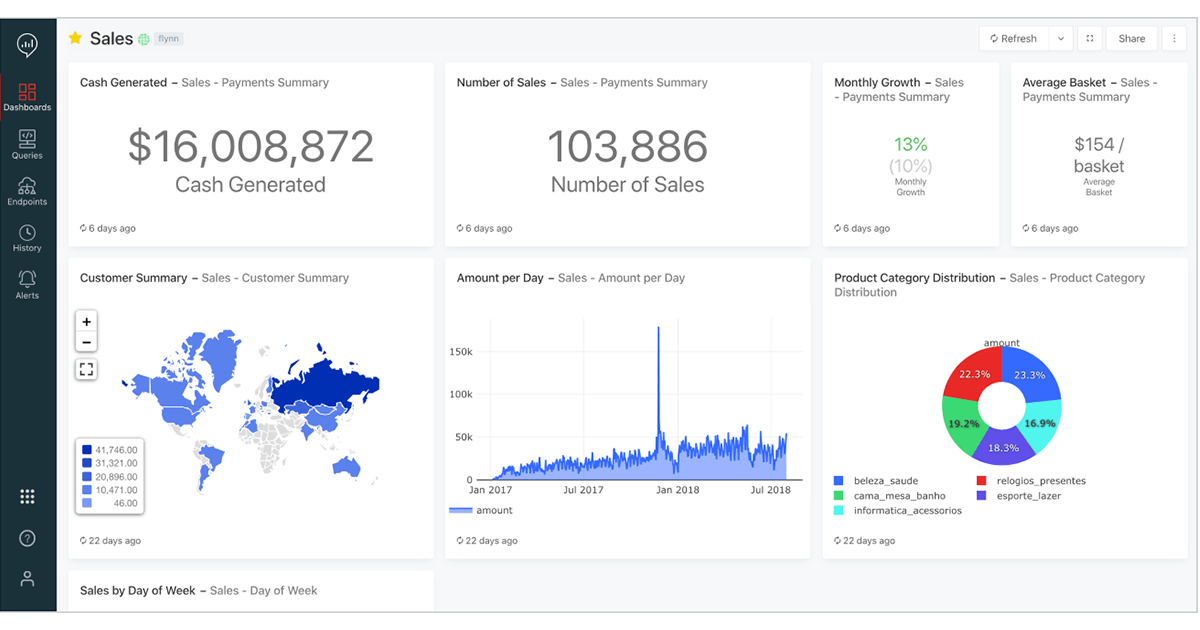Click the beleza_saude legend color swatch
Image resolution: width=1200 pixels, height=630 pixels.
(x=838, y=481)
